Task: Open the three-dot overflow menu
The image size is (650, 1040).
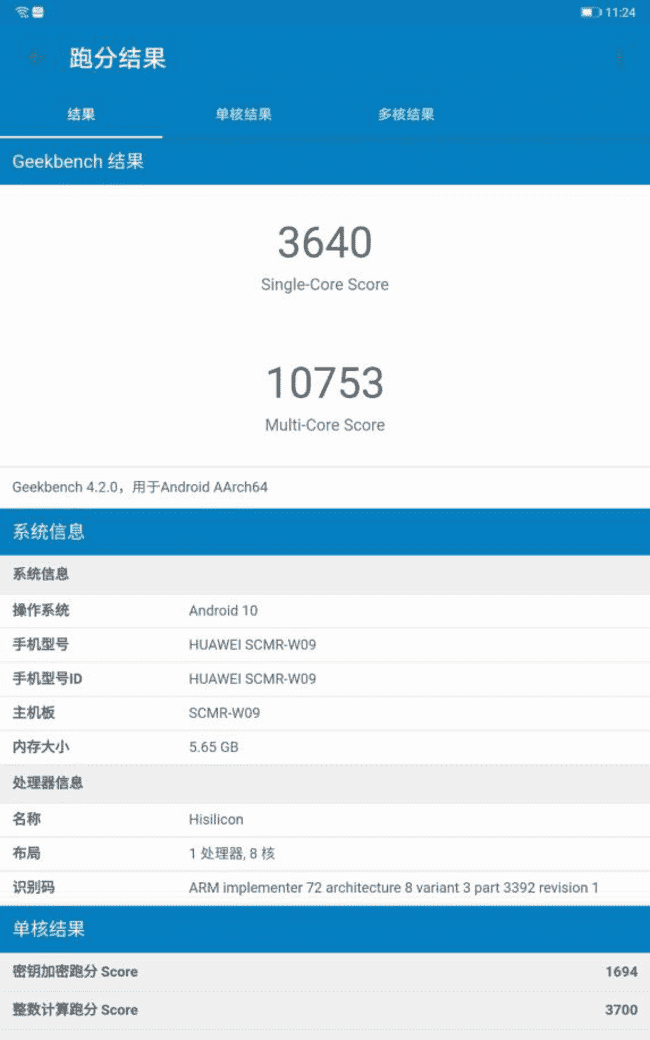Action: (x=620, y=59)
